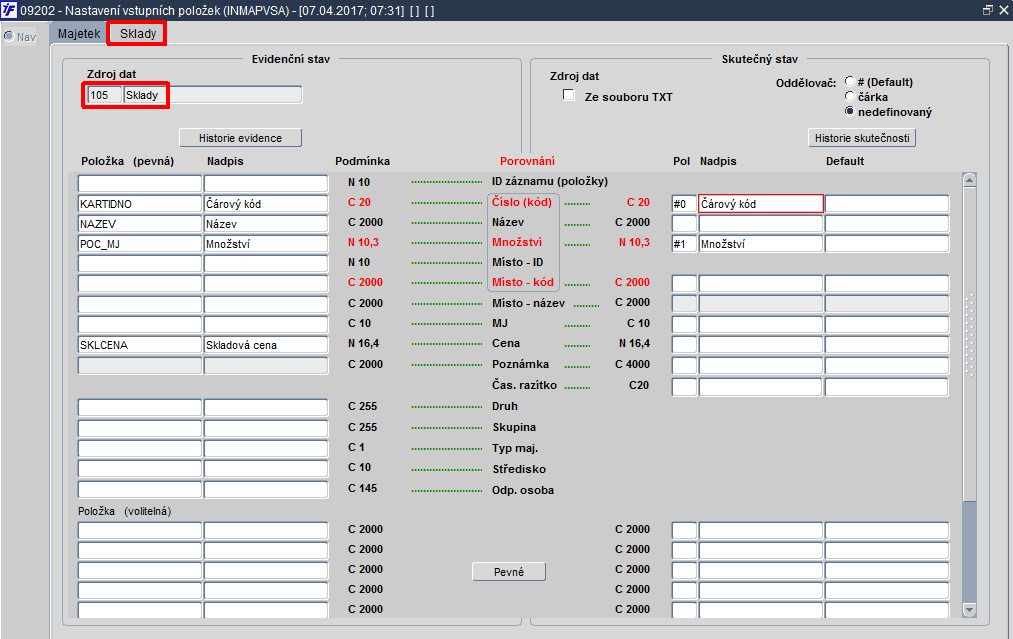Click the Historie skutečnosti button
1013x639 pixels.
pos(862,138)
